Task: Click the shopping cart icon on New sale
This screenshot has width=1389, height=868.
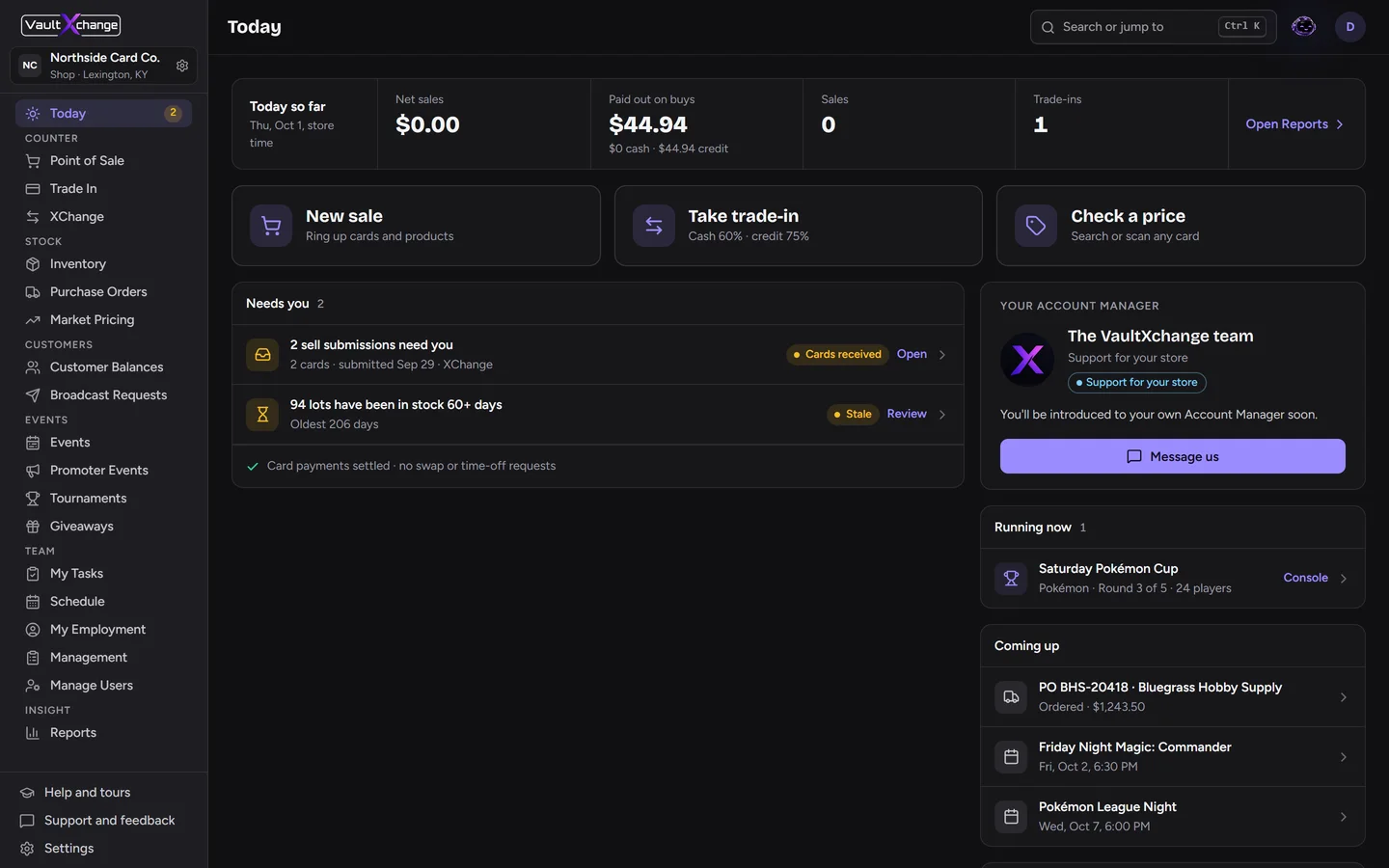Action: tap(271, 226)
